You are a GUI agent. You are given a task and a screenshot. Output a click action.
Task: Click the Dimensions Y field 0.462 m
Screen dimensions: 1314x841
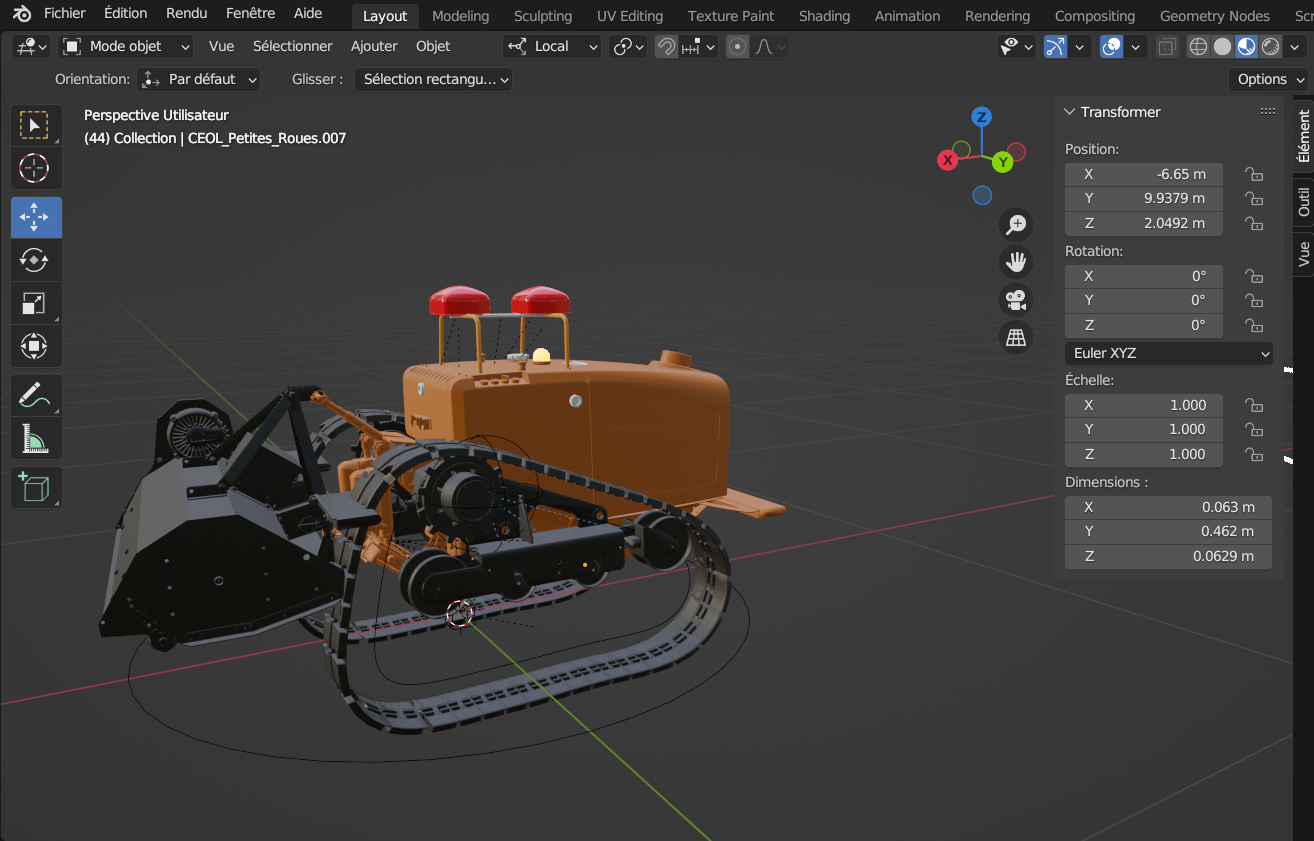pyautogui.click(x=1168, y=531)
